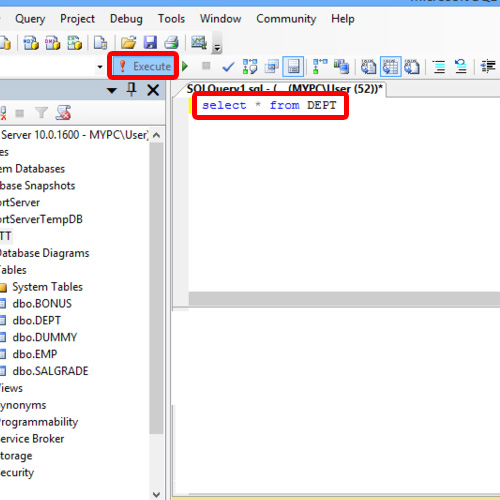Select the SQLQuery1.sql tab
This screenshot has height=500, width=500.
pos(284,89)
